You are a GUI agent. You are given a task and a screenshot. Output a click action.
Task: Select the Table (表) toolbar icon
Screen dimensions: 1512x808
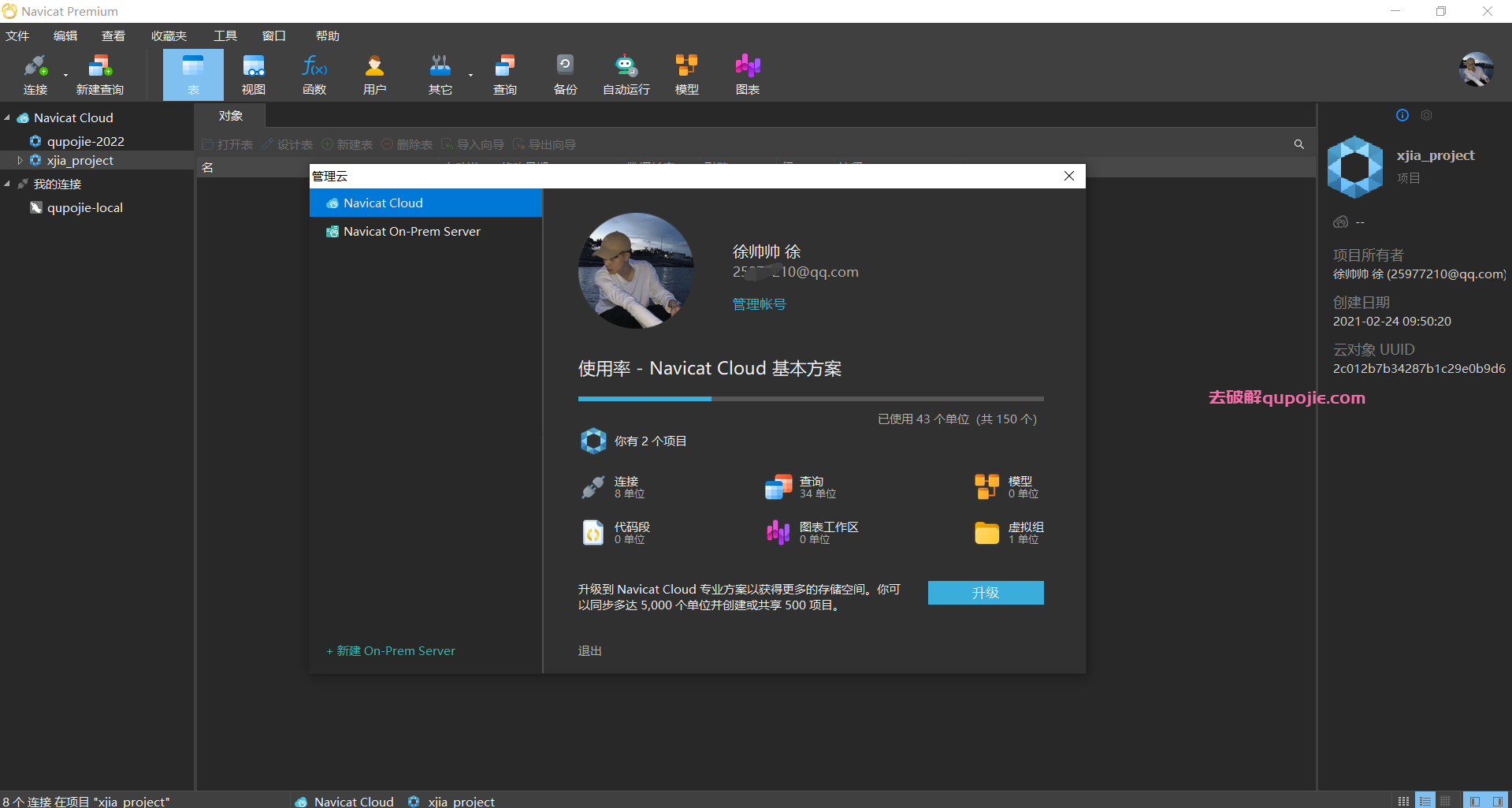(193, 75)
